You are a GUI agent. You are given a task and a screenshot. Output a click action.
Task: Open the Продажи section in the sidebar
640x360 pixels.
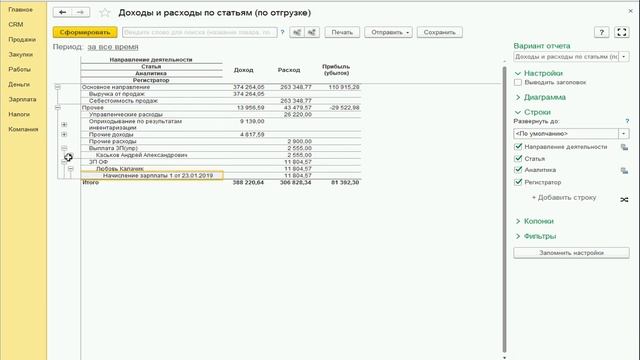[22, 40]
